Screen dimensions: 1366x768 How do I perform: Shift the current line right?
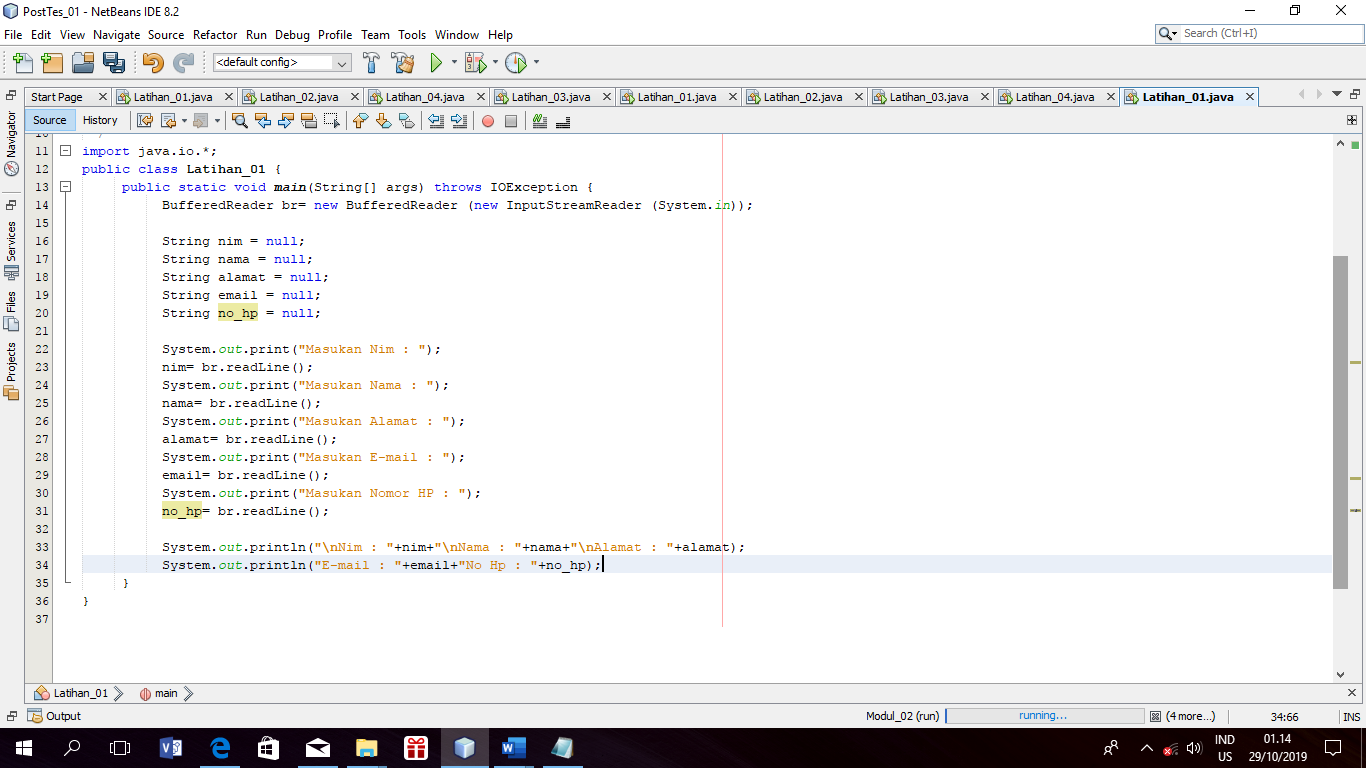[x=459, y=121]
